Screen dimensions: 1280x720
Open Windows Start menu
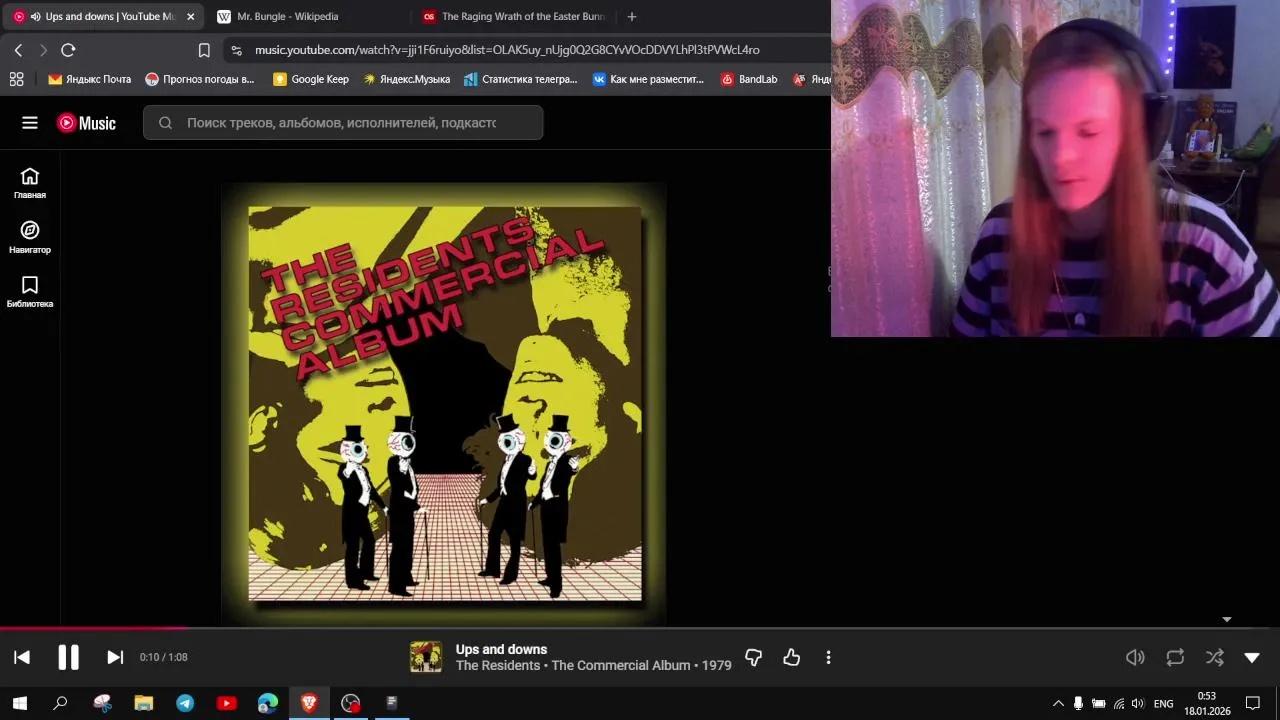point(19,703)
